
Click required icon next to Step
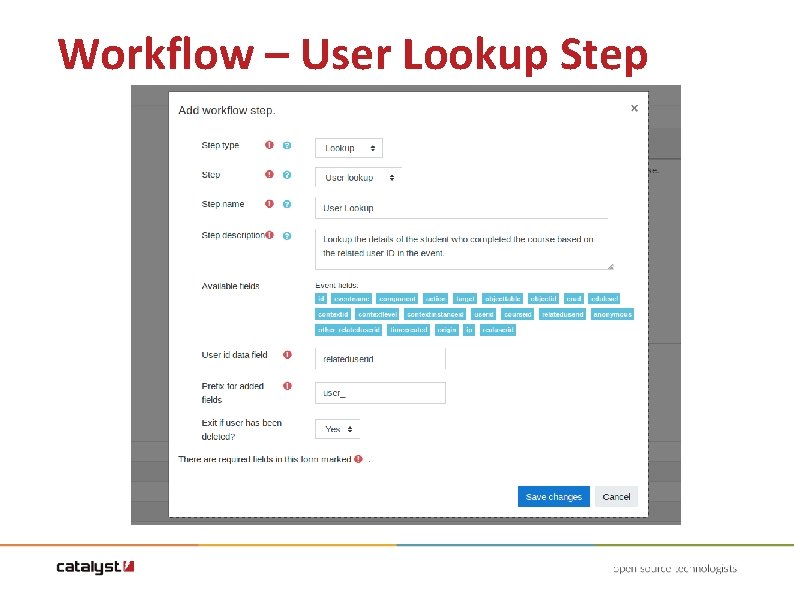(269, 175)
